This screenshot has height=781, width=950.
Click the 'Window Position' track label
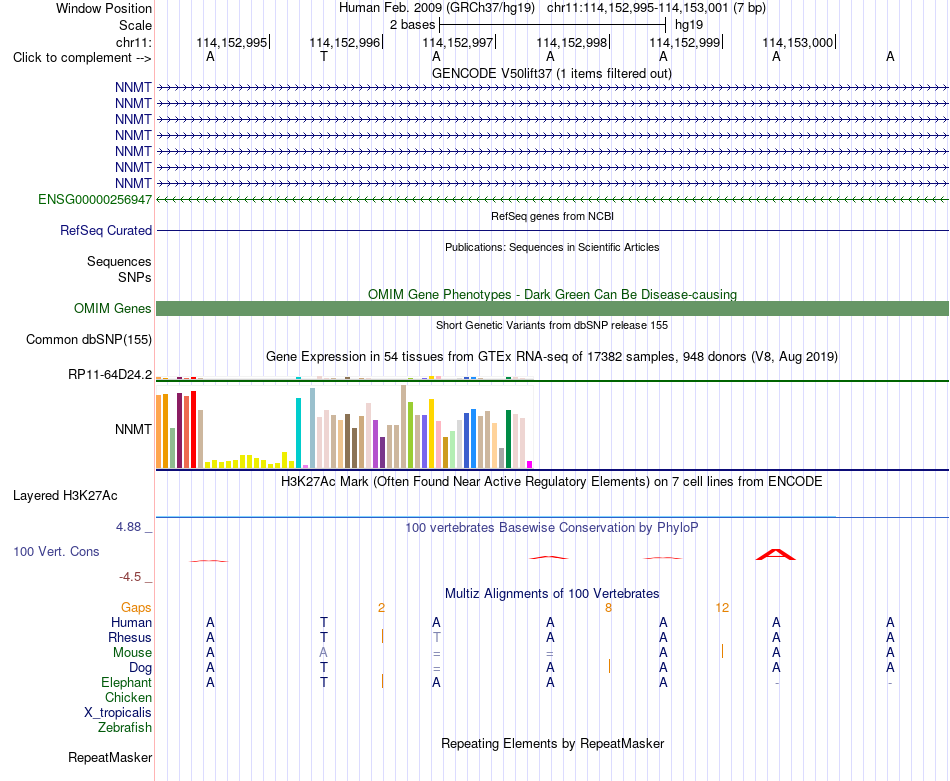[x=104, y=8]
